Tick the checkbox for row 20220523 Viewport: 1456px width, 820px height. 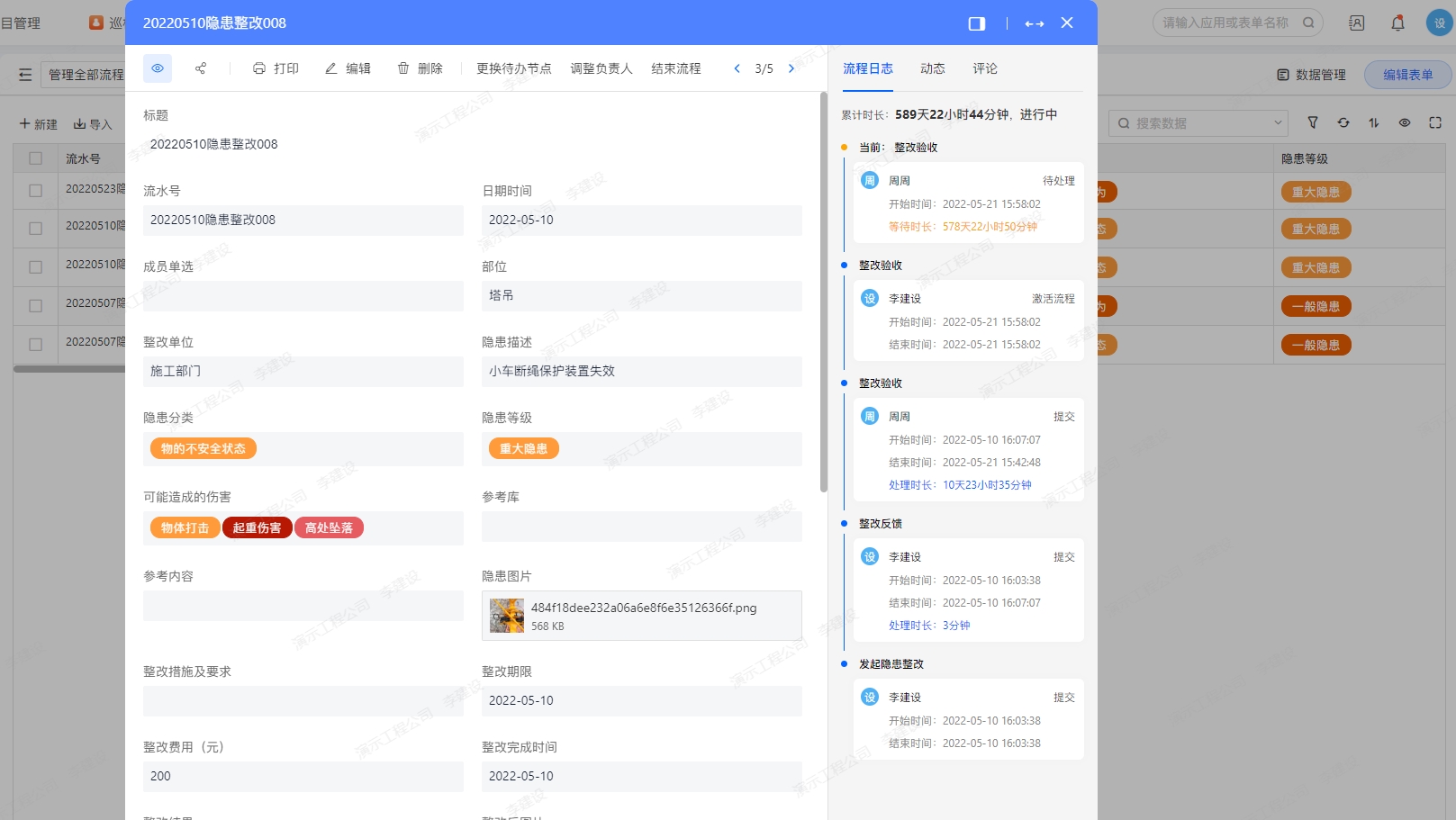(x=36, y=191)
